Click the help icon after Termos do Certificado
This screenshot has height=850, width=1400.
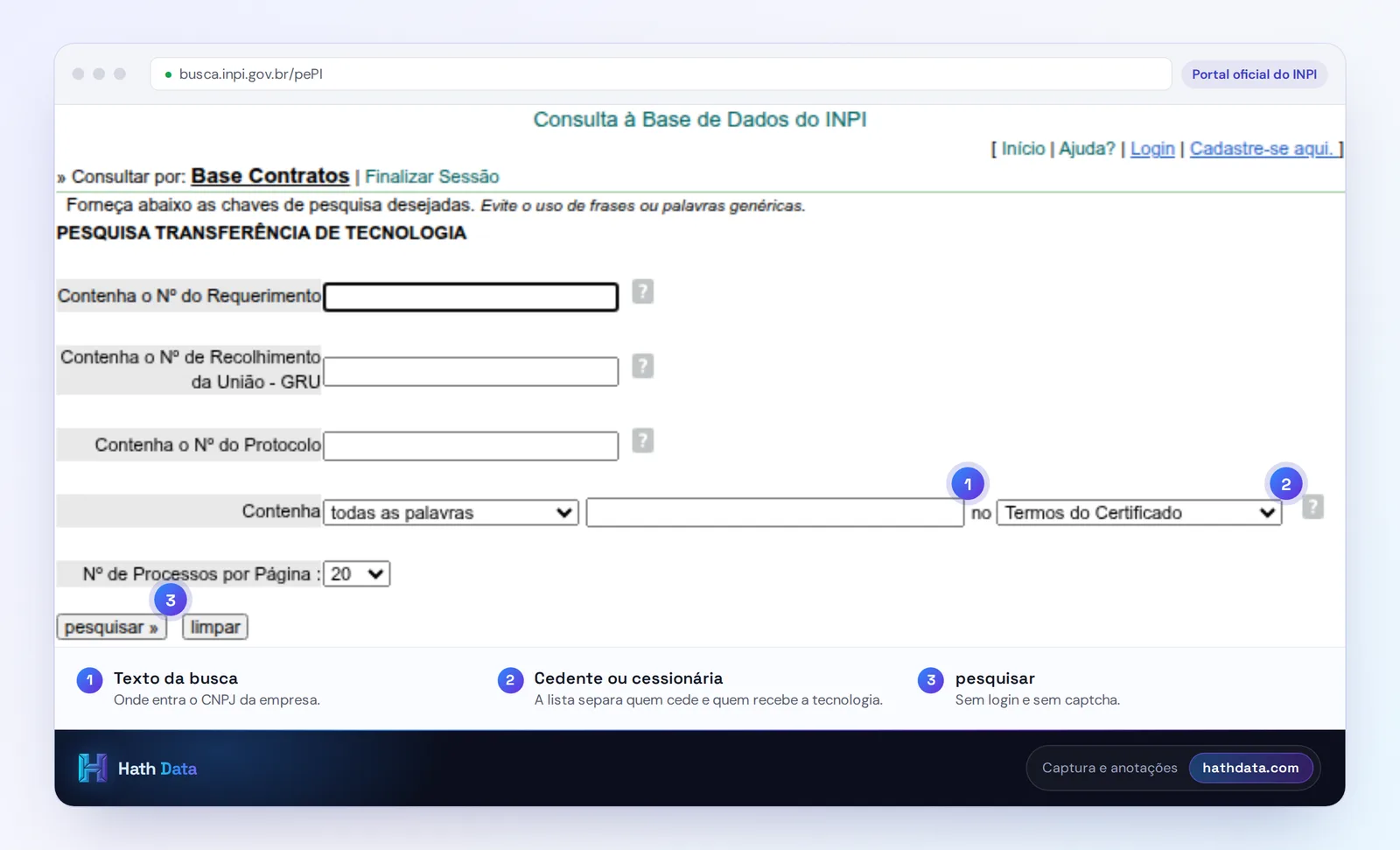click(1312, 507)
